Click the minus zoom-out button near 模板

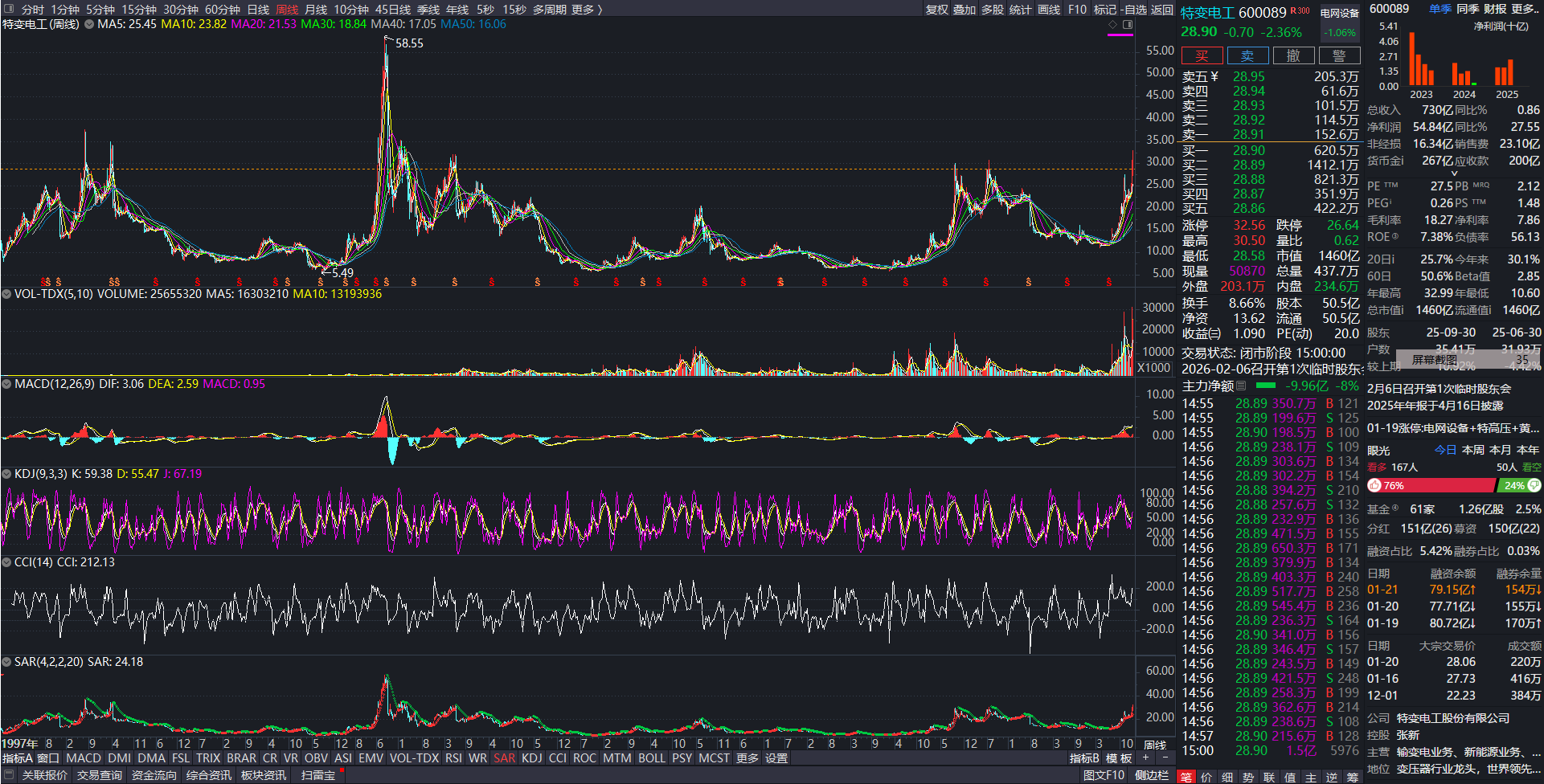click(1165, 757)
